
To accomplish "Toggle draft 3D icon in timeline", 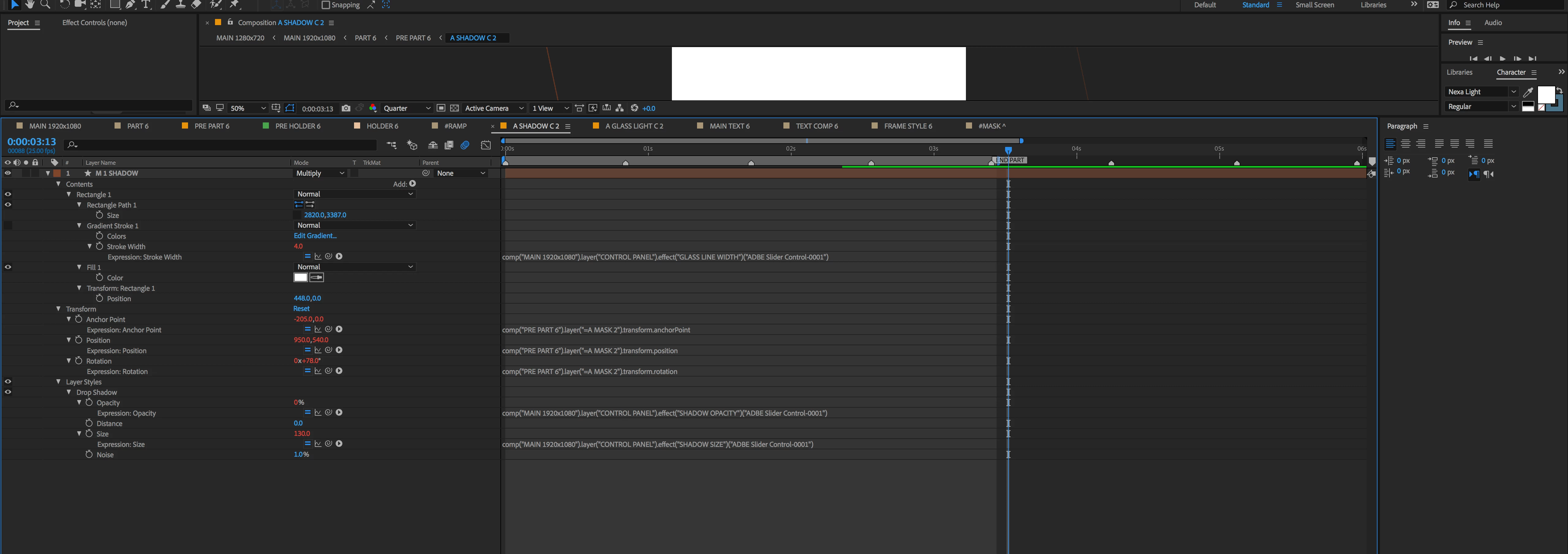I will pos(412,145).
